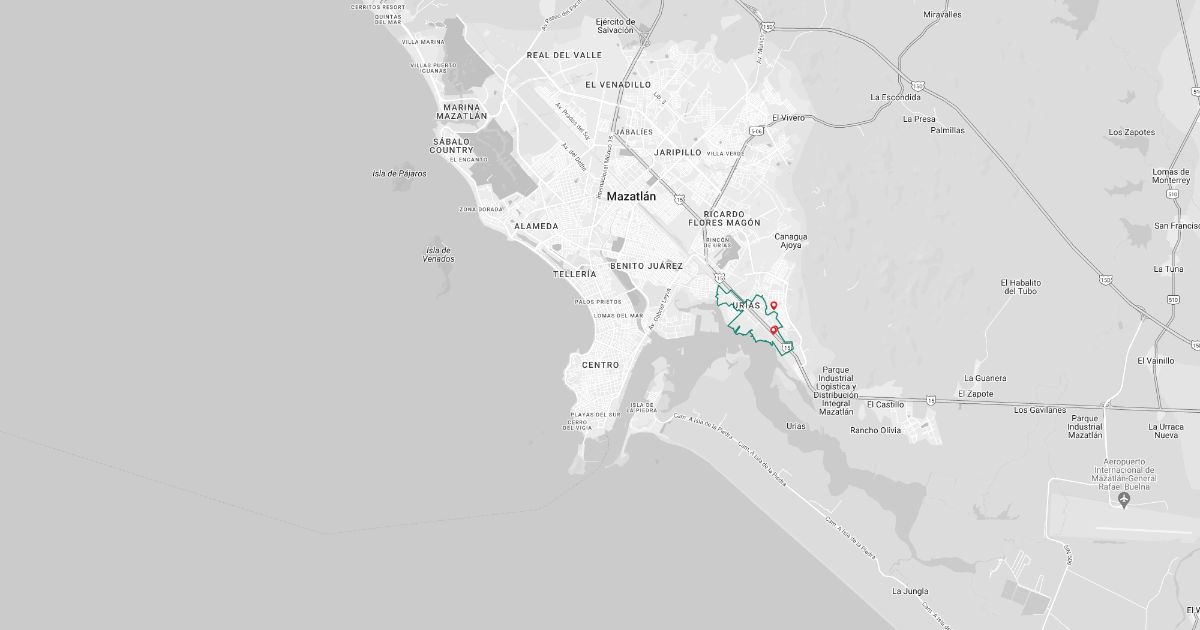Click the El Castillo label
The image size is (1200, 630).
click(x=885, y=405)
